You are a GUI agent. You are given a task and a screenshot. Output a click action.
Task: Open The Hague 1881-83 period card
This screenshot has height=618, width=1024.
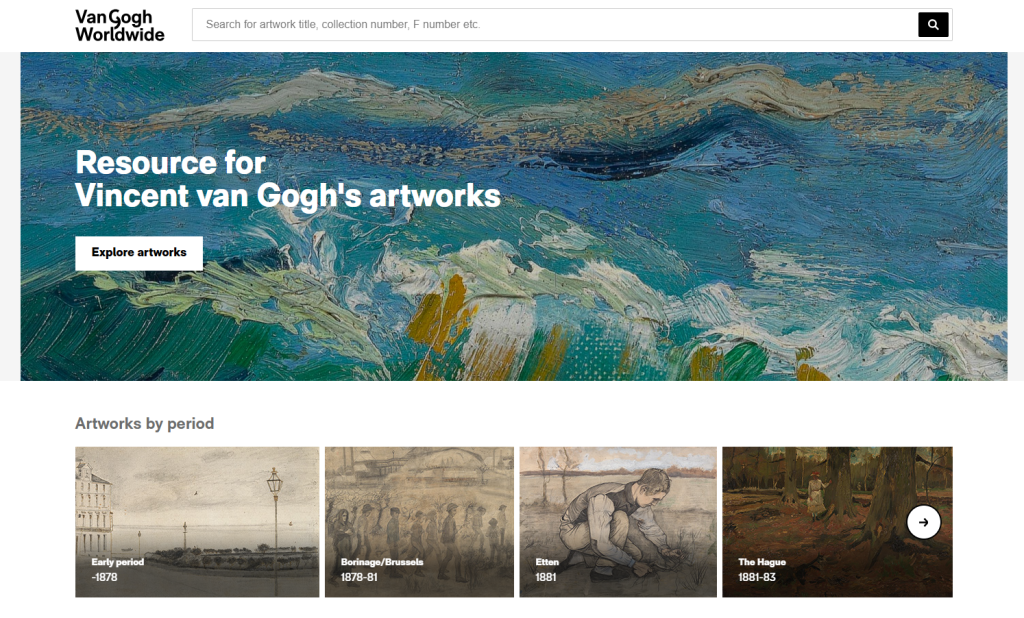837,522
